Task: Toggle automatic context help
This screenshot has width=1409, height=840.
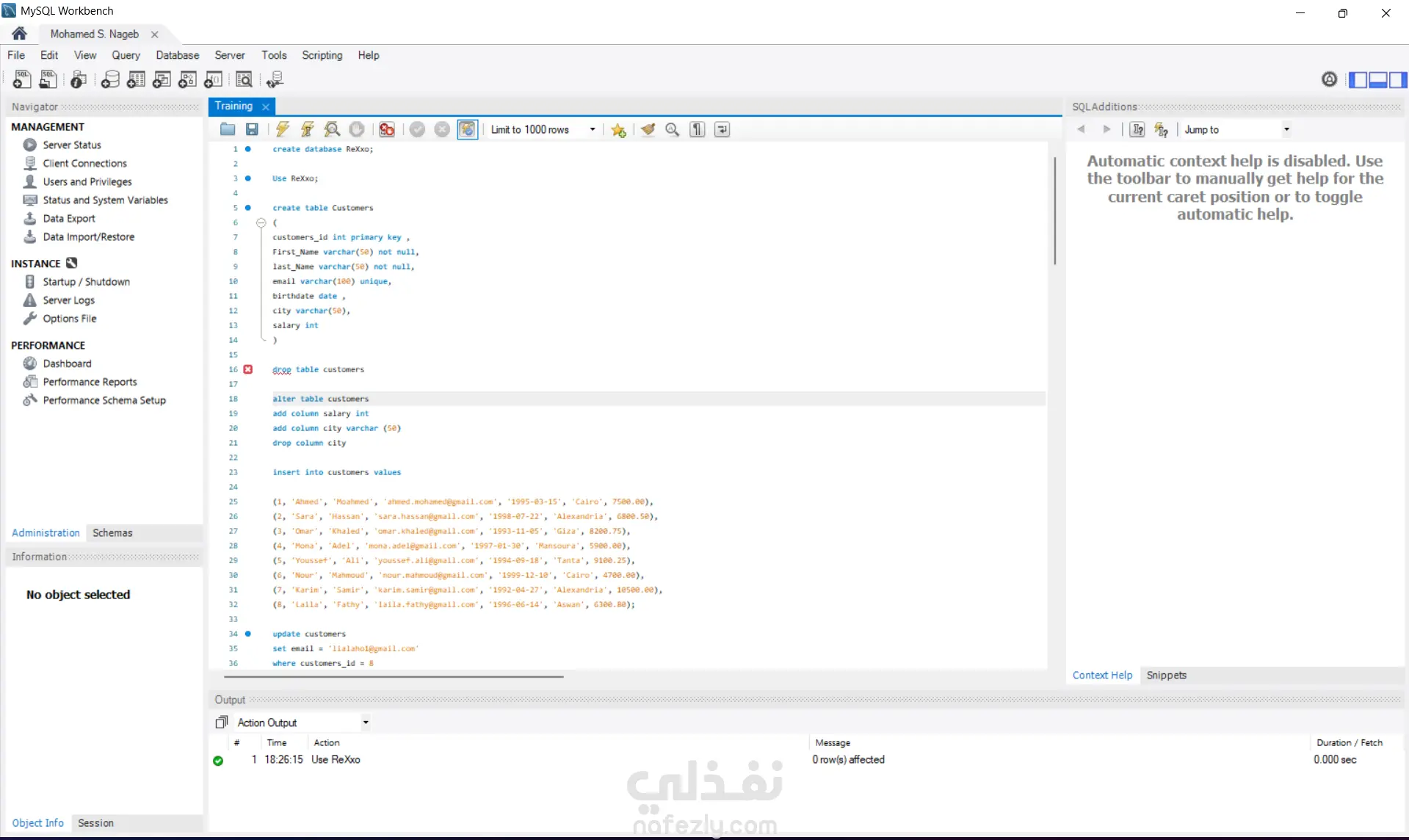Action: tap(1162, 129)
